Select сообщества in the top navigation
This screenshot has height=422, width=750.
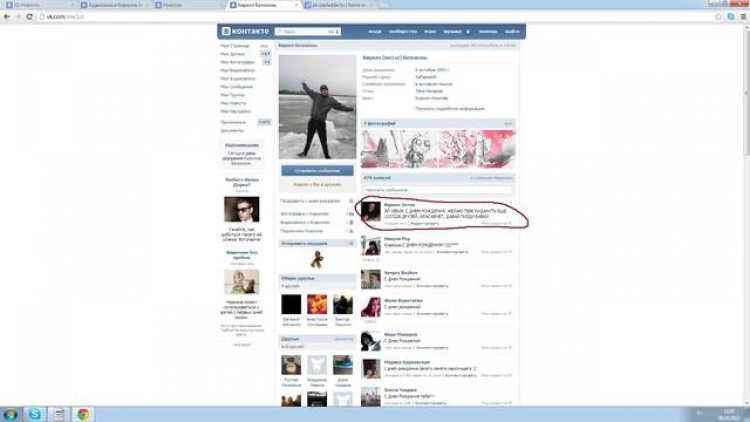[x=402, y=32]
